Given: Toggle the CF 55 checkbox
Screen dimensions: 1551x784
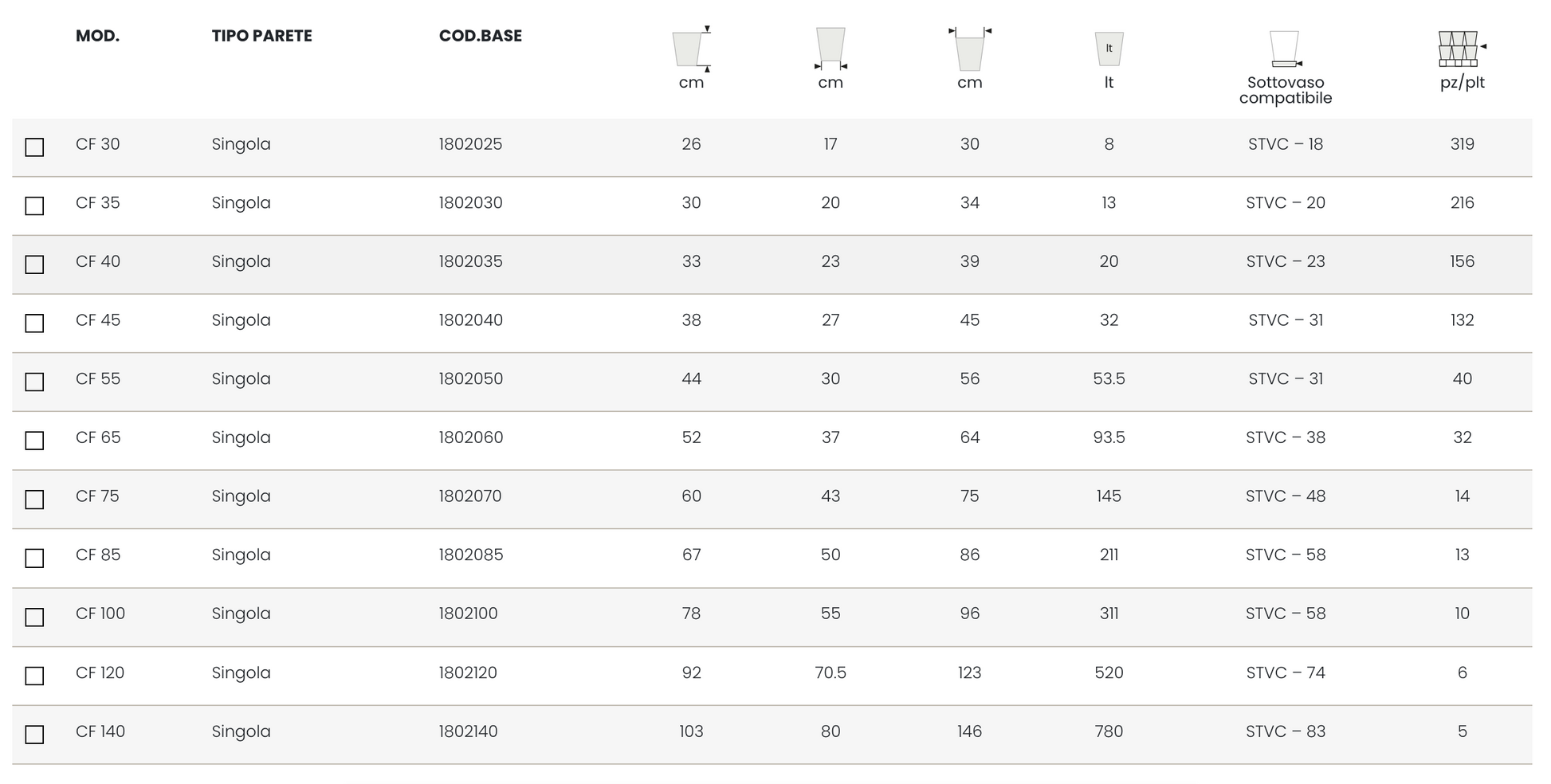Looking at the screenshot, I should coord(34,382).
